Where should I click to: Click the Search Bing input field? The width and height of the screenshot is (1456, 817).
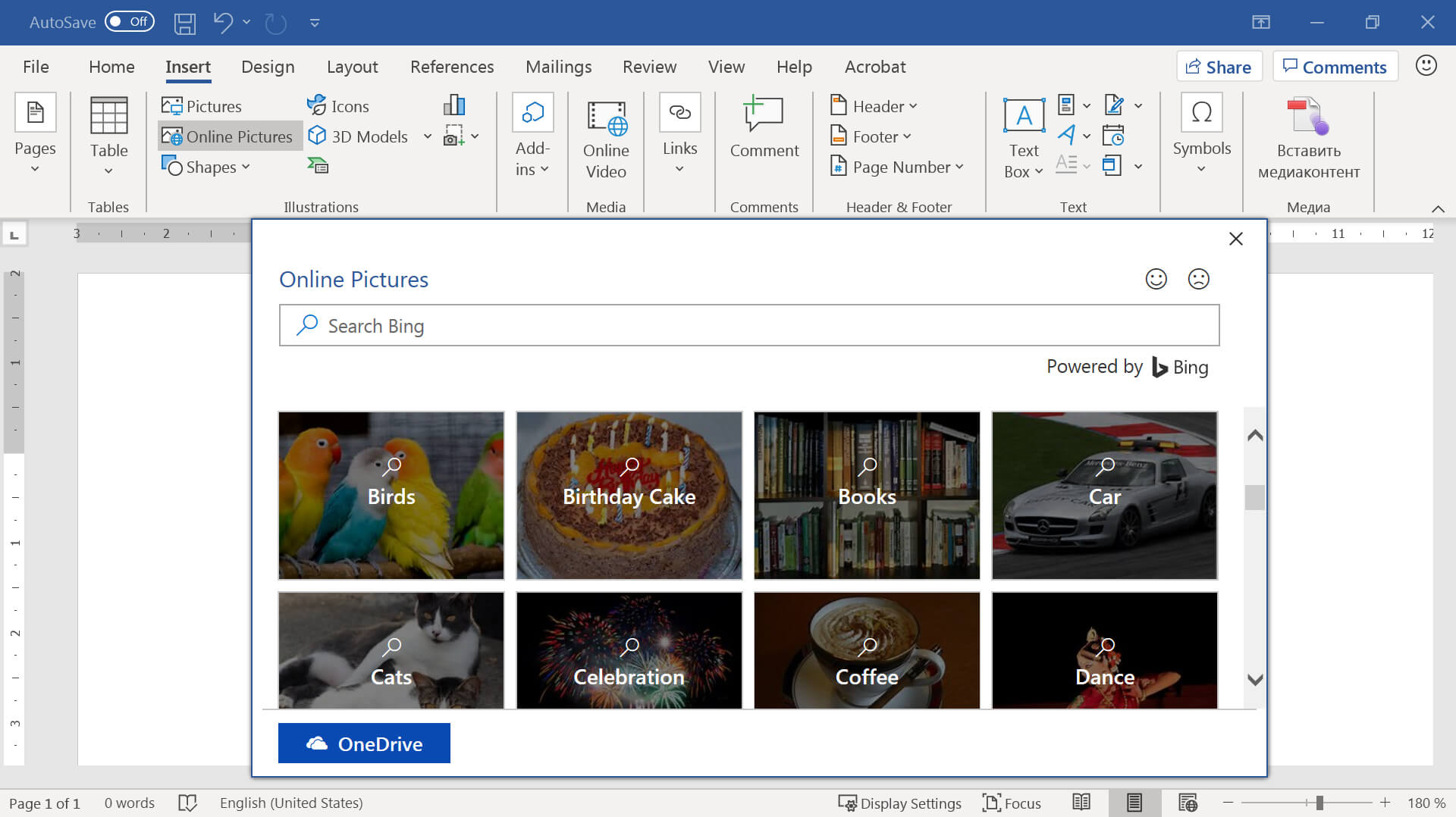click(x=749, y=326)
